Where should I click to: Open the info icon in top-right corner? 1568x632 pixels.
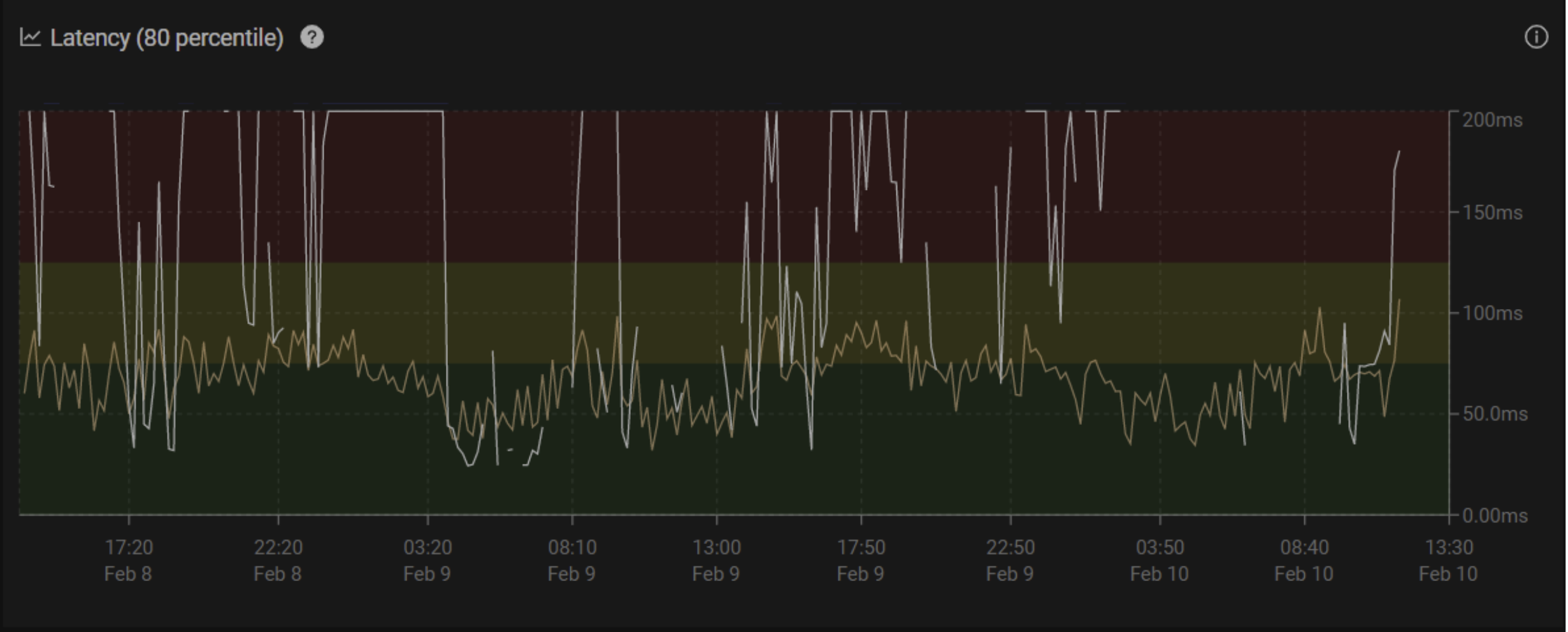point(1536,38)
